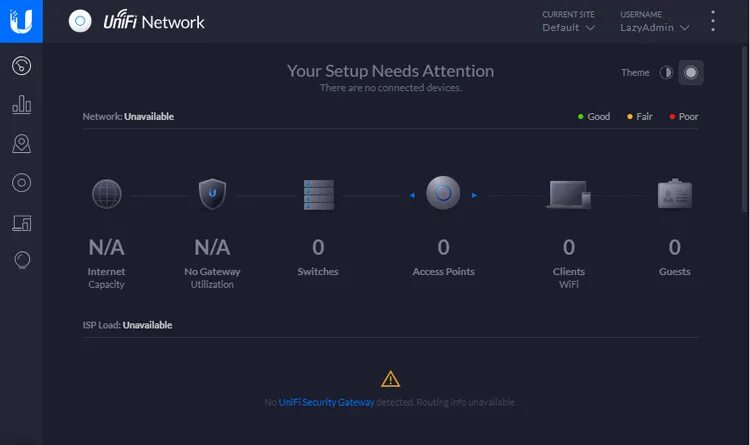The width and height of the screenshot is (750, 445).
Task: Select the highlighted dark theme button
Action: tap(691, 73)
